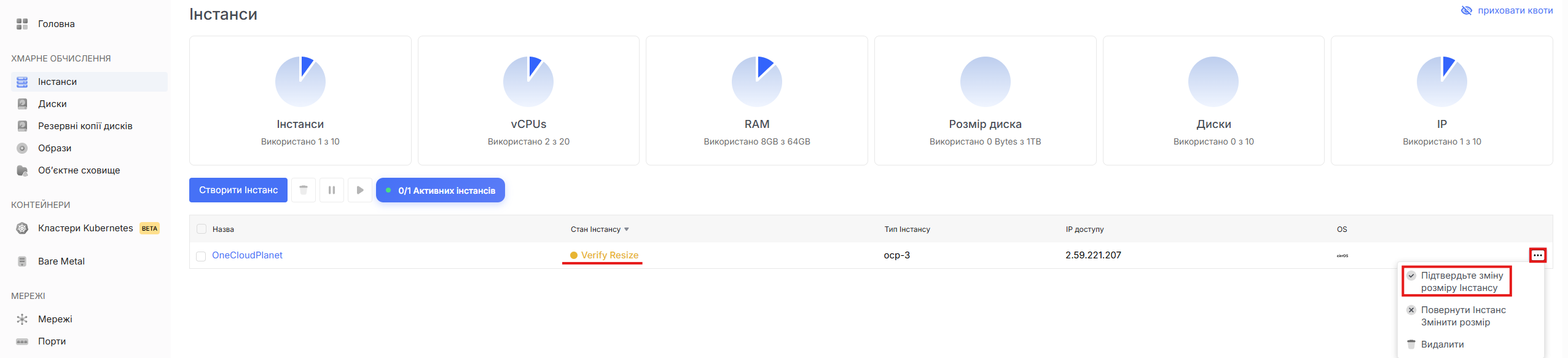
Task: Click Створити Інстанс button
Action: point(238,190)
